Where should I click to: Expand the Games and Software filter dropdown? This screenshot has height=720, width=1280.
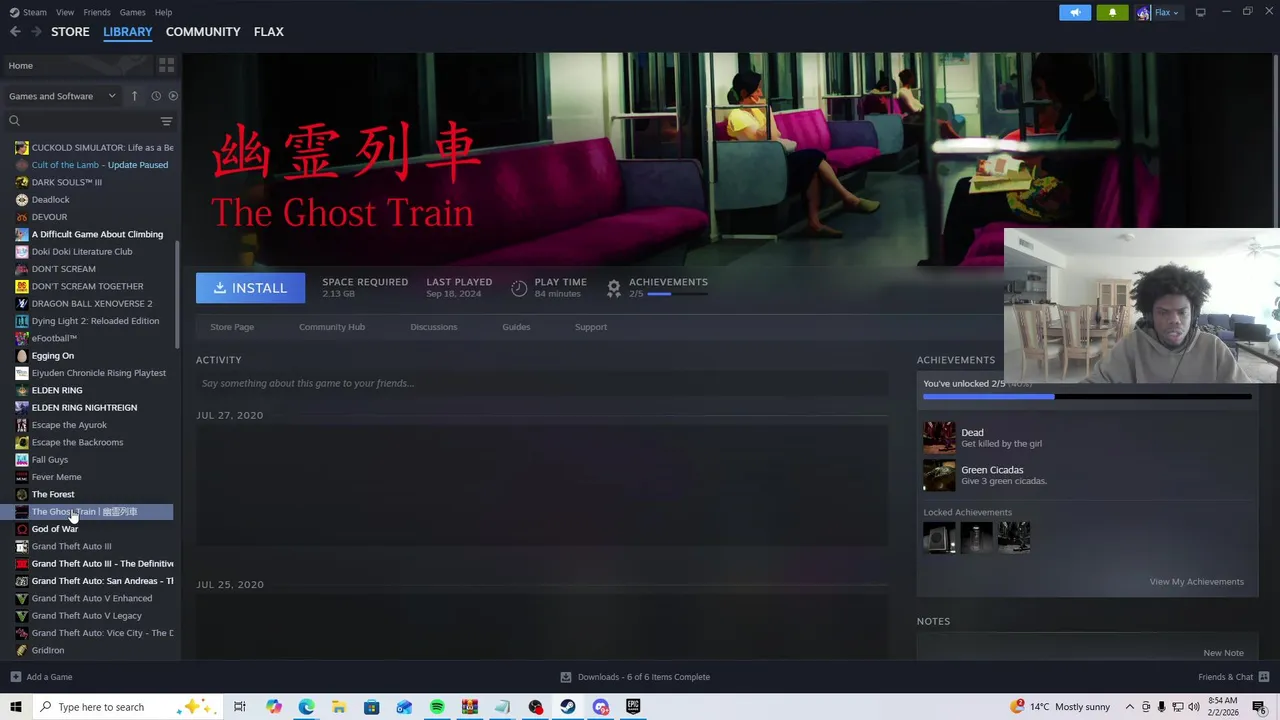point(62,96)
